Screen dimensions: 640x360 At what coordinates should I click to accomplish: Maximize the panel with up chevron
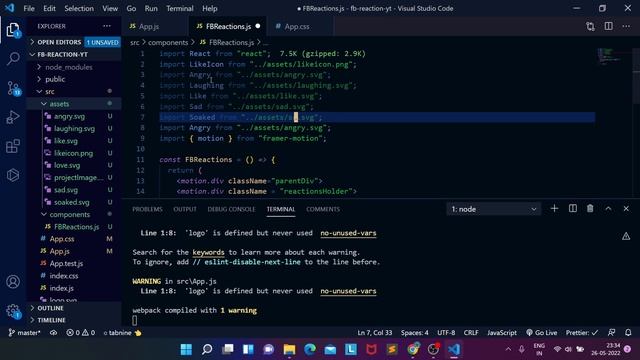pyautogui.click(x=608, y=209)
